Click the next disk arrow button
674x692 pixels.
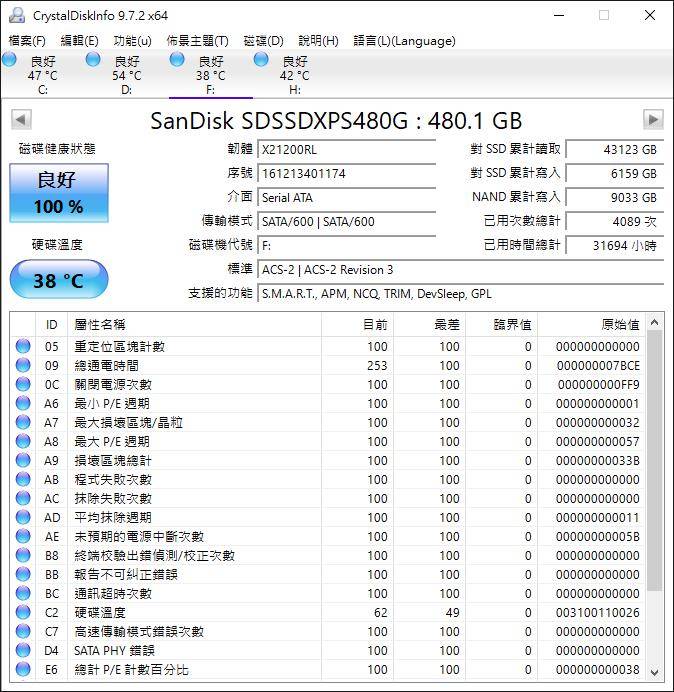coord(653,120)
